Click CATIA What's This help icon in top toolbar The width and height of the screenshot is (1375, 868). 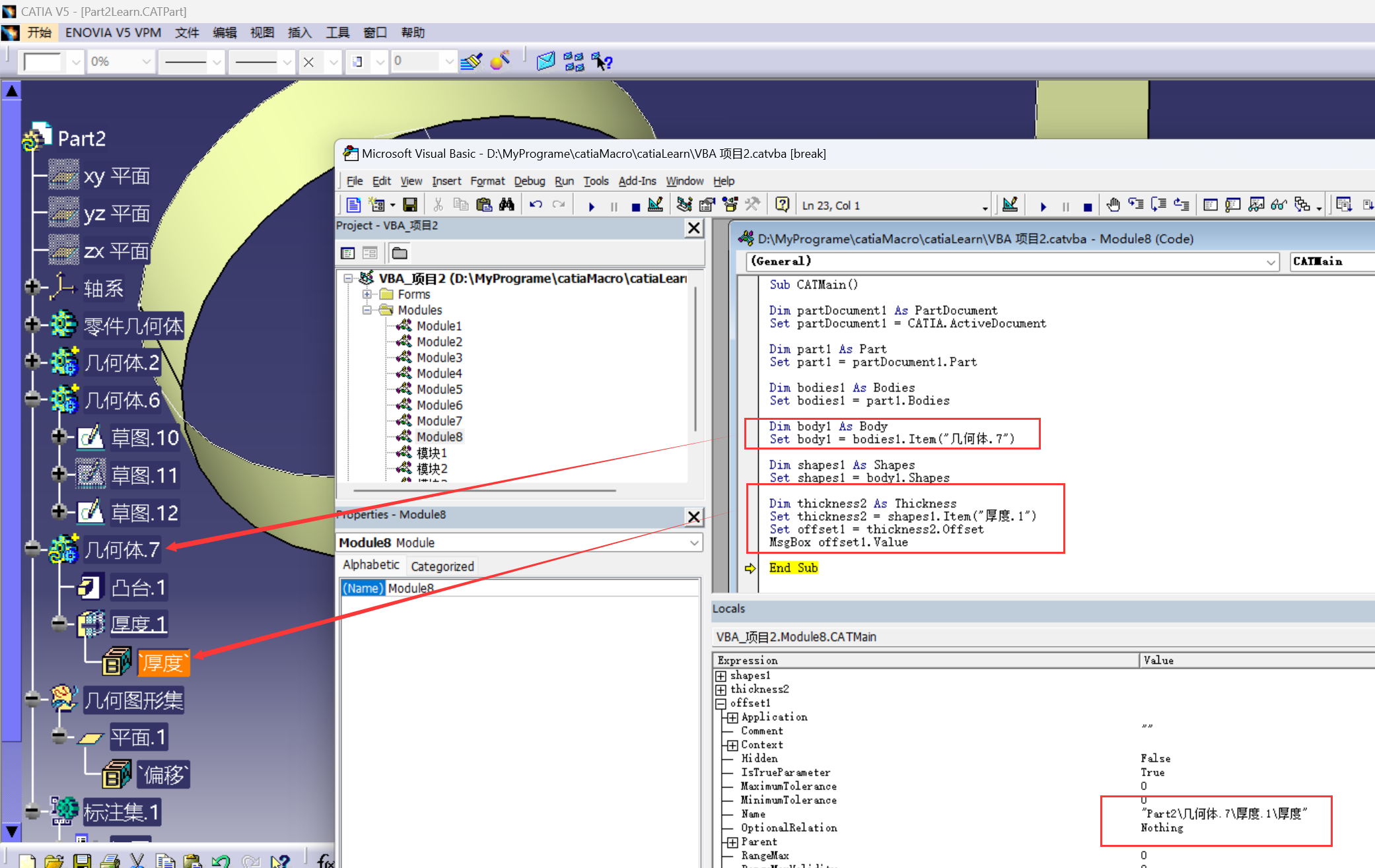click(602, 61)
